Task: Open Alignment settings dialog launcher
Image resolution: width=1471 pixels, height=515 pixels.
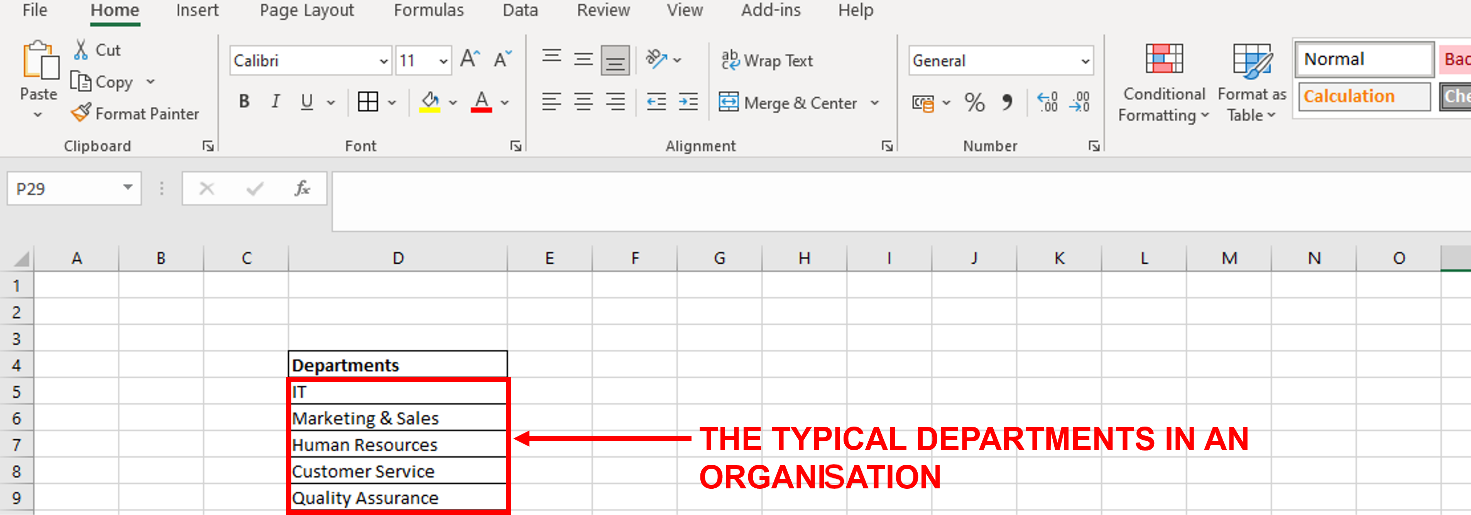Action: (x=887, y=146)
